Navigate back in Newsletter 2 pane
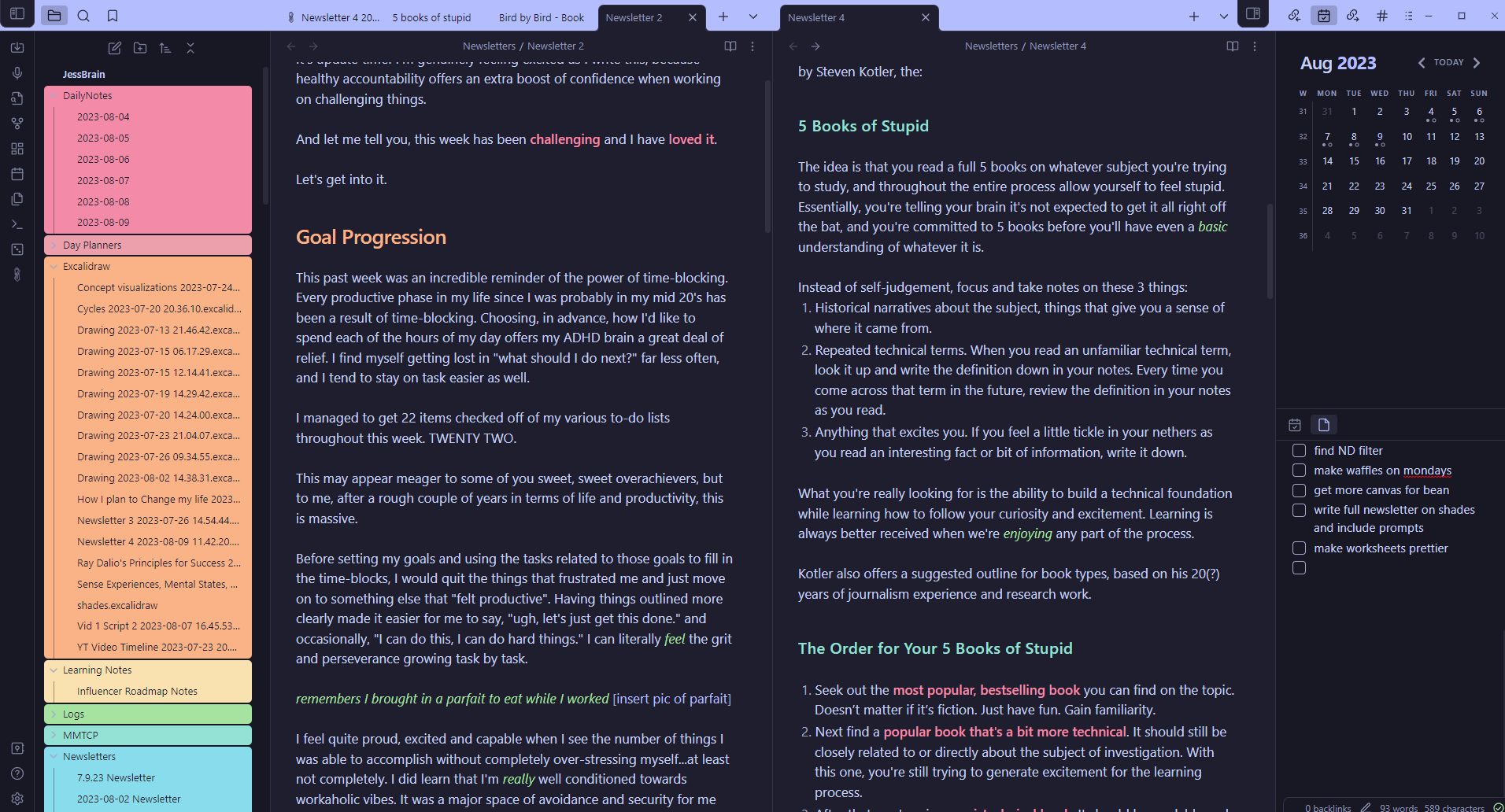The height and width of the screenshot is (812, 1505). point(291,46)
